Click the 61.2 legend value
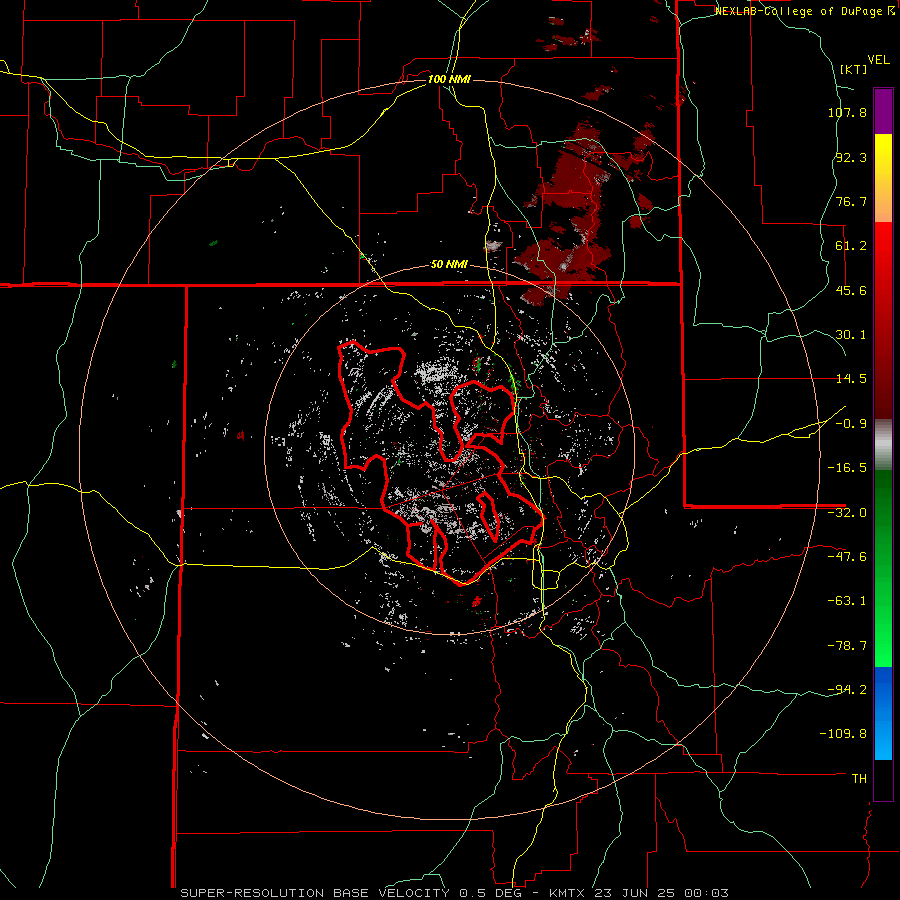Viewport: 900px width, 900px height. click(x=851, y=246)
